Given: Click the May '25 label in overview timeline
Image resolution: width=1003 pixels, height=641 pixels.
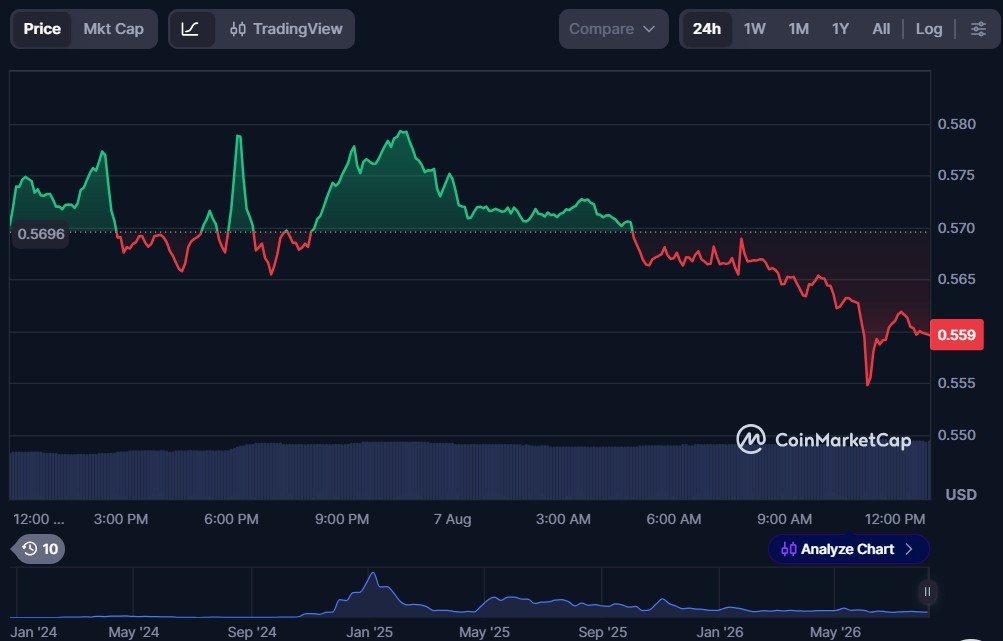Looking at the screenshot, I should click(x=484, y=632).
